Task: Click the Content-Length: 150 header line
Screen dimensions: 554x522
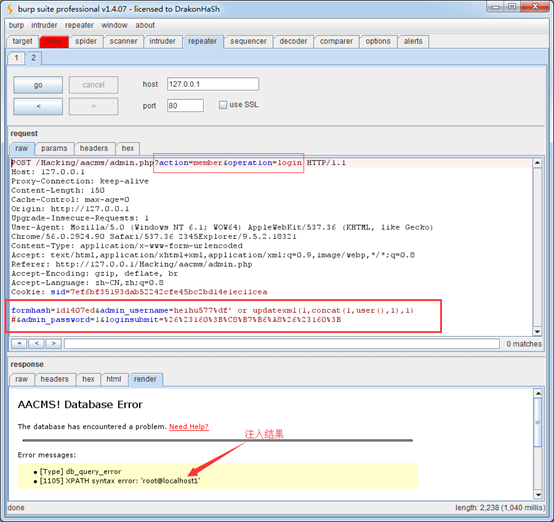Action: [x=58, y=190]
